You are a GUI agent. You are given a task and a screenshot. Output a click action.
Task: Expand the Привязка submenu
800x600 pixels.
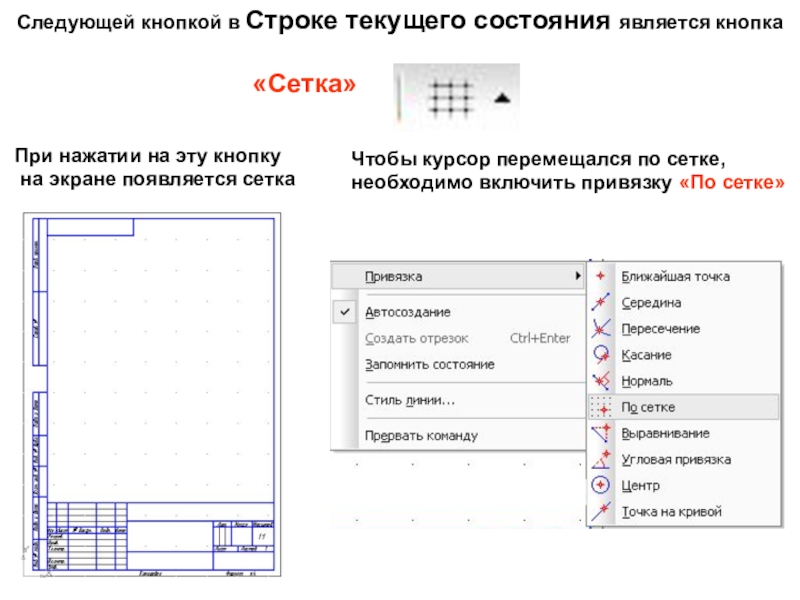(x=458, y=277)
